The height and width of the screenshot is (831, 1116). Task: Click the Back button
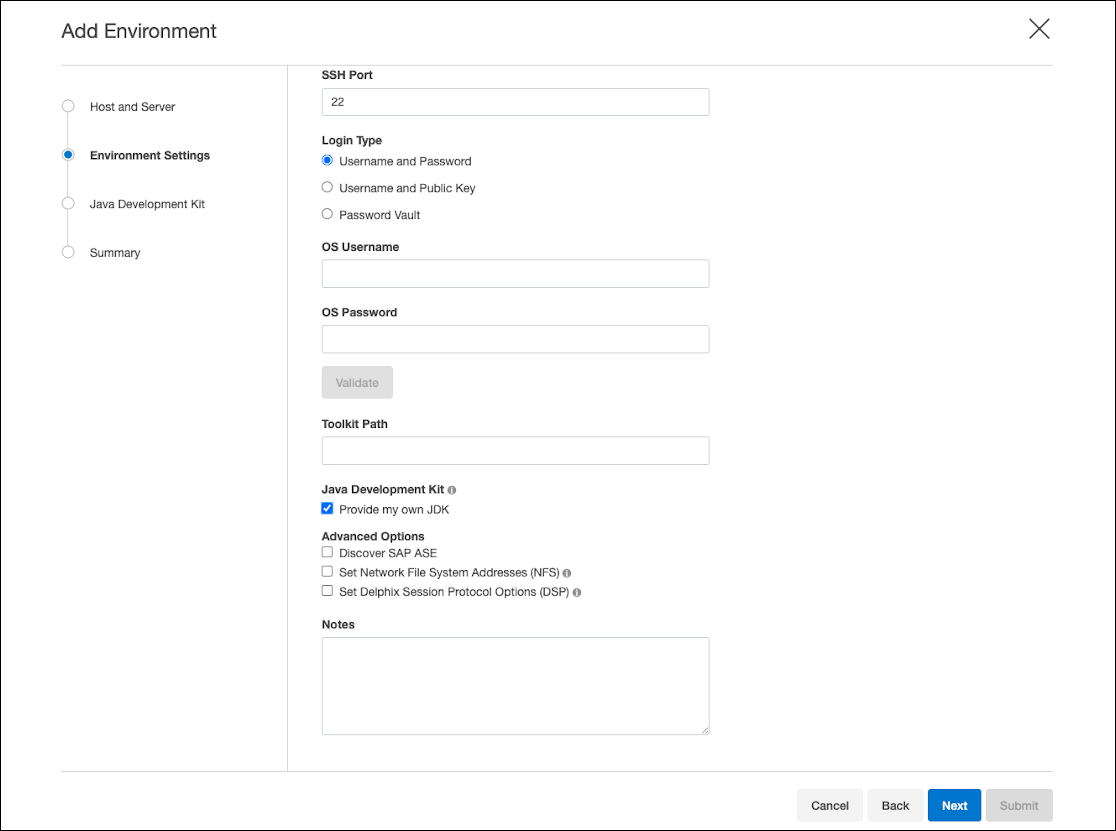[895, 805]
